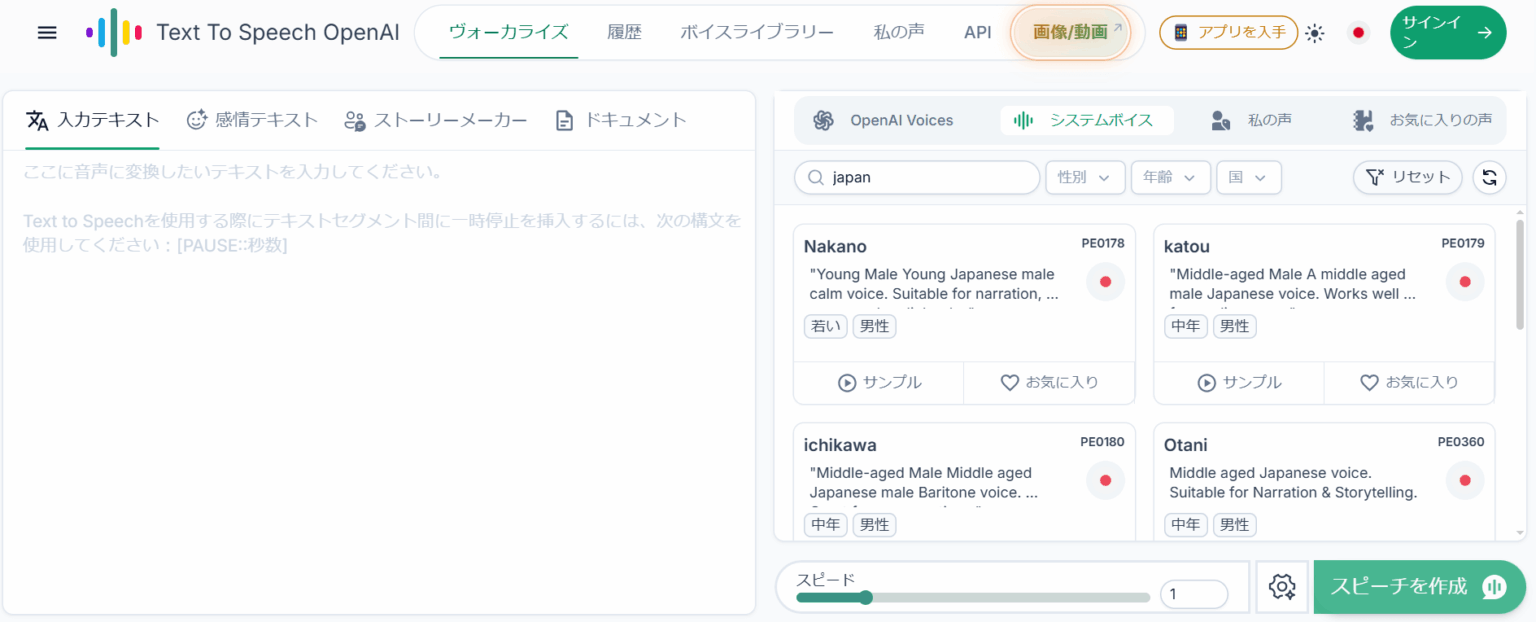
Task: Open the 性別 filter dropdown
Action: coord(1085,177)
